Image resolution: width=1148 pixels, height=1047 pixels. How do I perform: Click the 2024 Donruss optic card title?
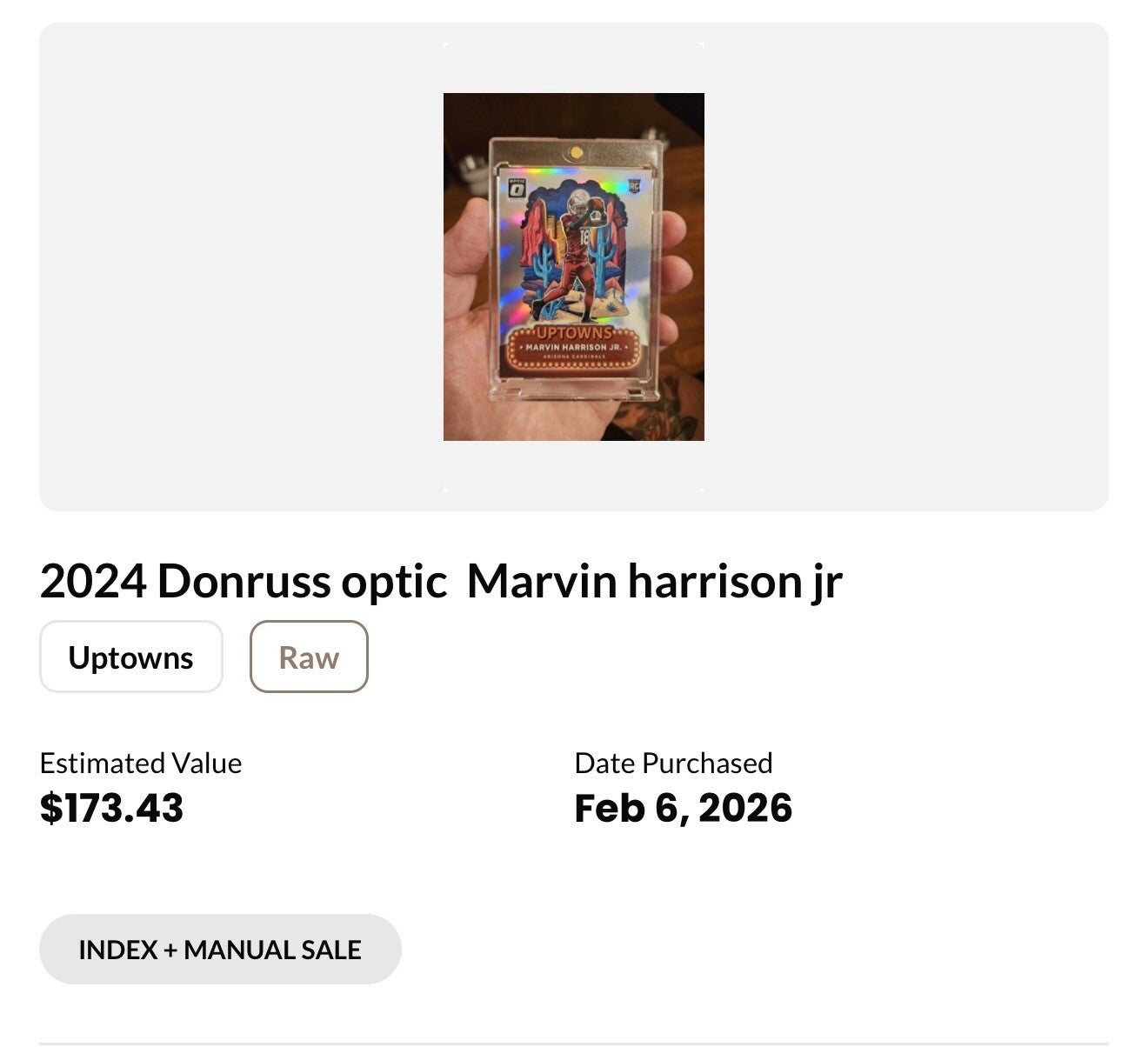pos(440,581)
